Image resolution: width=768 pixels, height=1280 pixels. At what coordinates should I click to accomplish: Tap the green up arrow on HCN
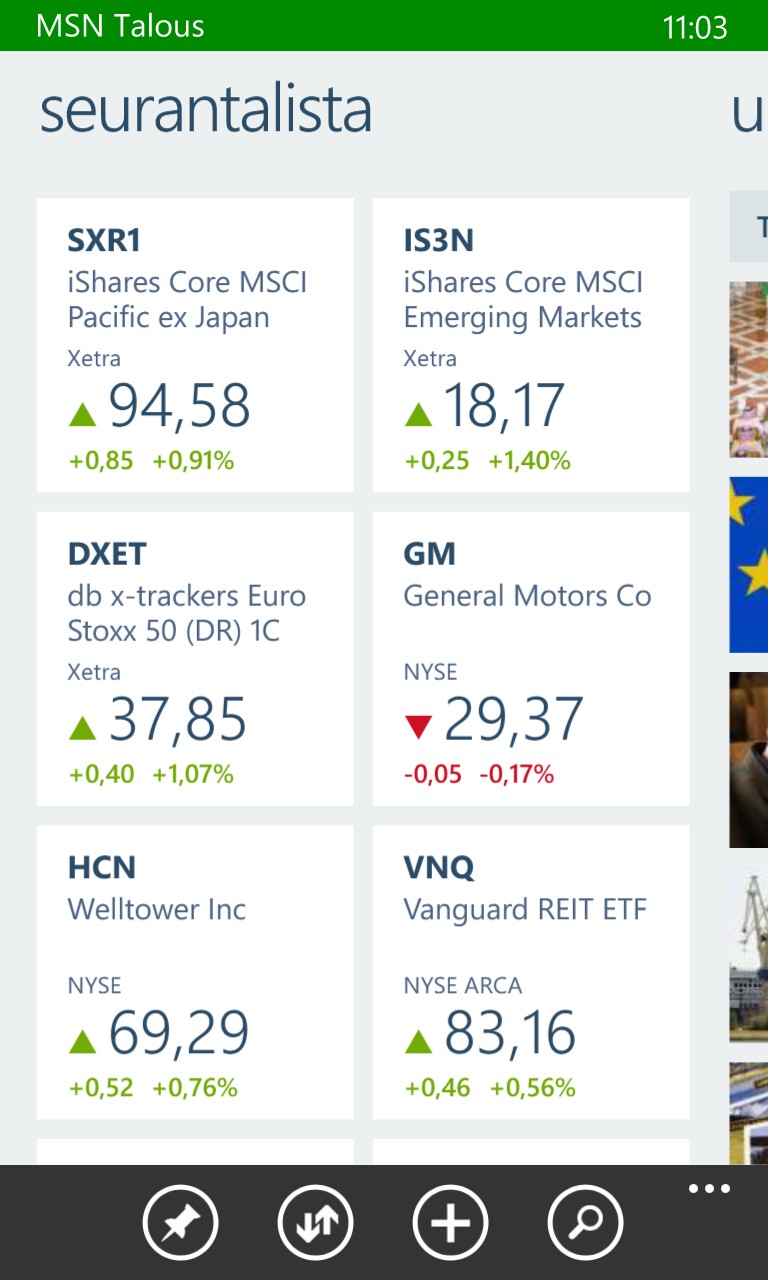tap(82, 1041)
